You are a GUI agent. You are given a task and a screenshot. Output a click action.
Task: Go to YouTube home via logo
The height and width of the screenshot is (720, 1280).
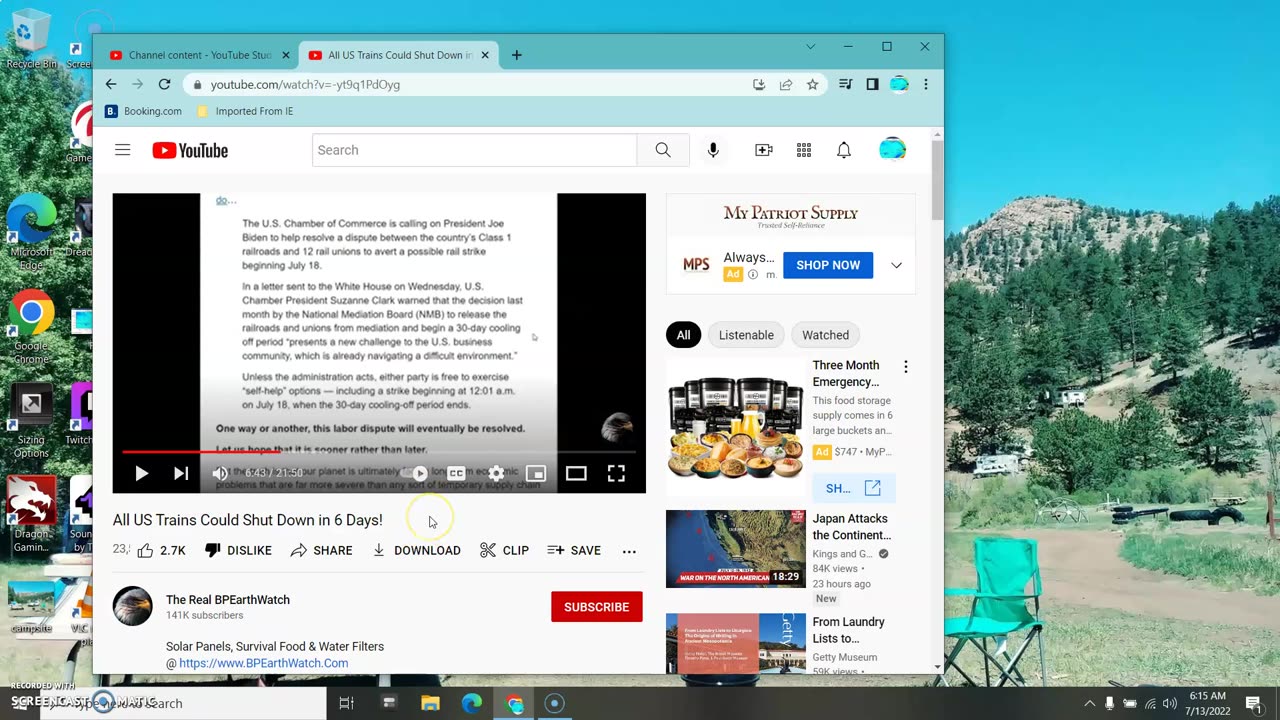pos(190,150)
